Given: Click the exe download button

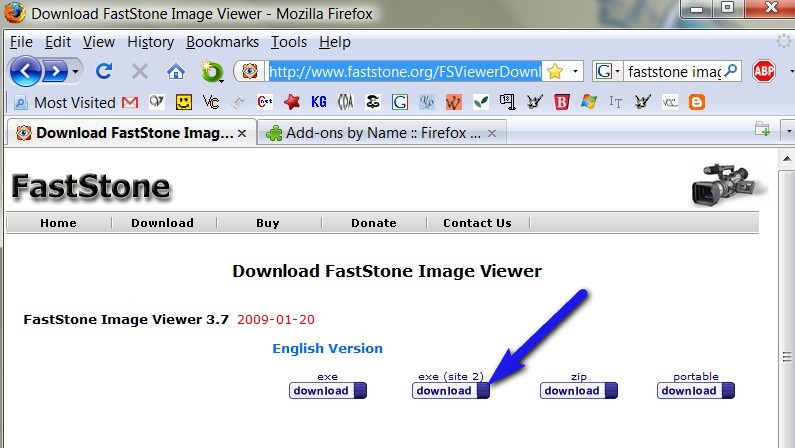Looking at the screenshot, I should coord(328,391).
